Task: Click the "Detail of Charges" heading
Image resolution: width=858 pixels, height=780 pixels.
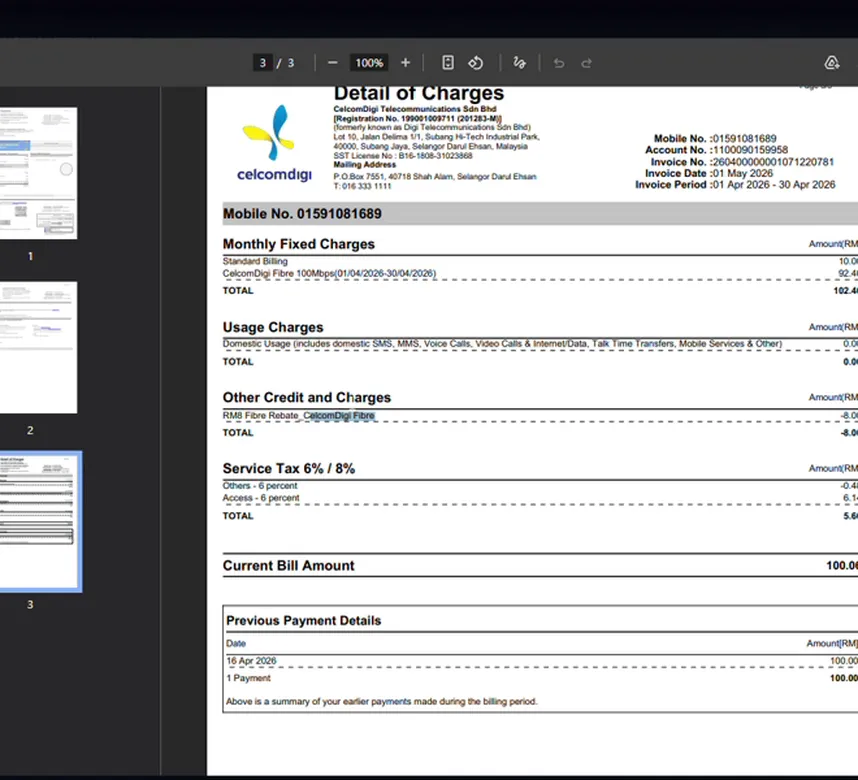Action: pyautogui.click(x=419, y=93)
